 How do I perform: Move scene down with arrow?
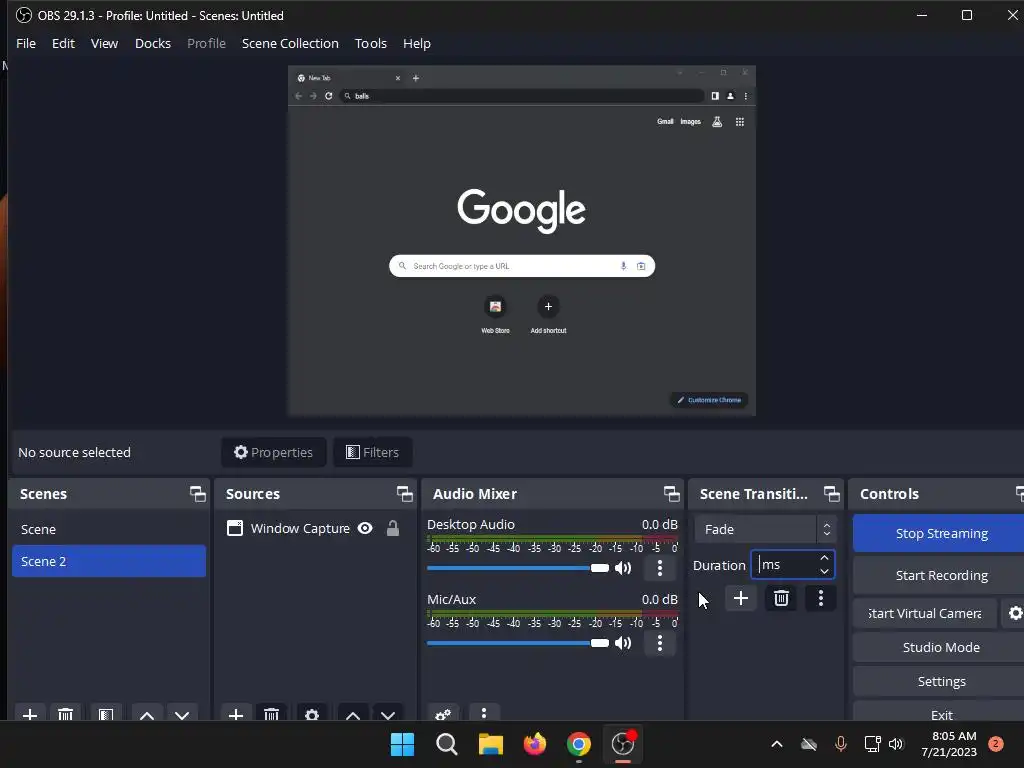182,714
